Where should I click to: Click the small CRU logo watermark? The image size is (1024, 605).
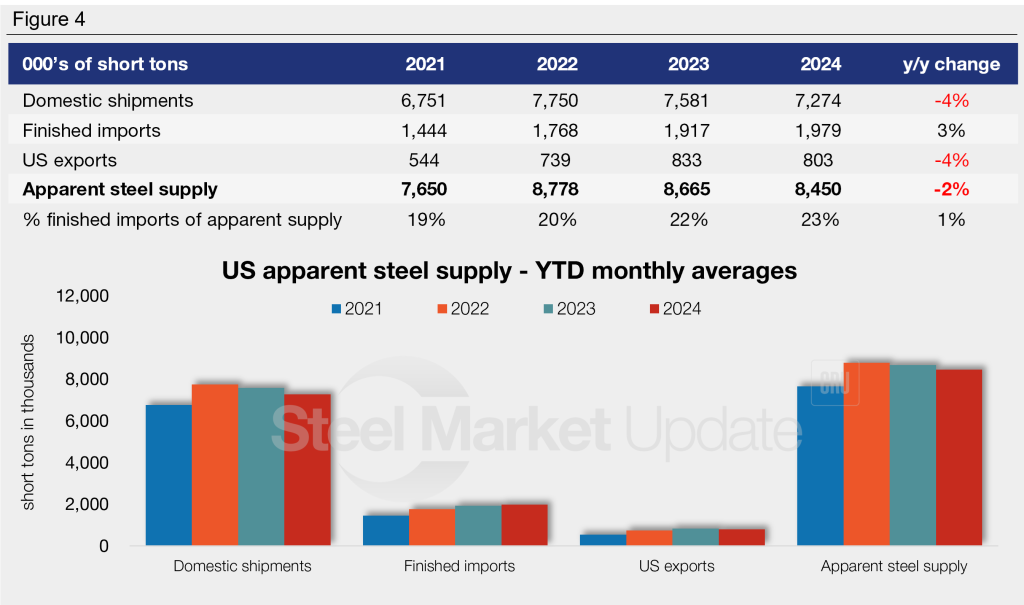(841, 383)
